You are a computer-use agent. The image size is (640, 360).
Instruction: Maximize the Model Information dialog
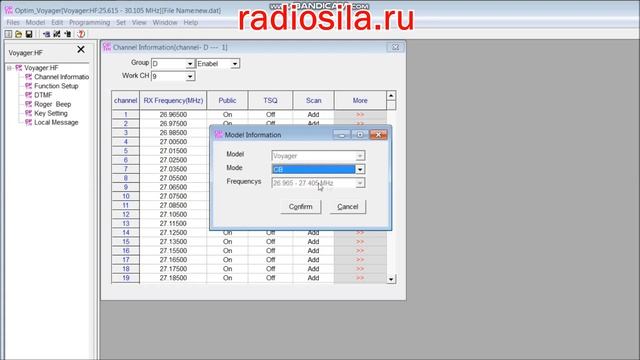360,135
